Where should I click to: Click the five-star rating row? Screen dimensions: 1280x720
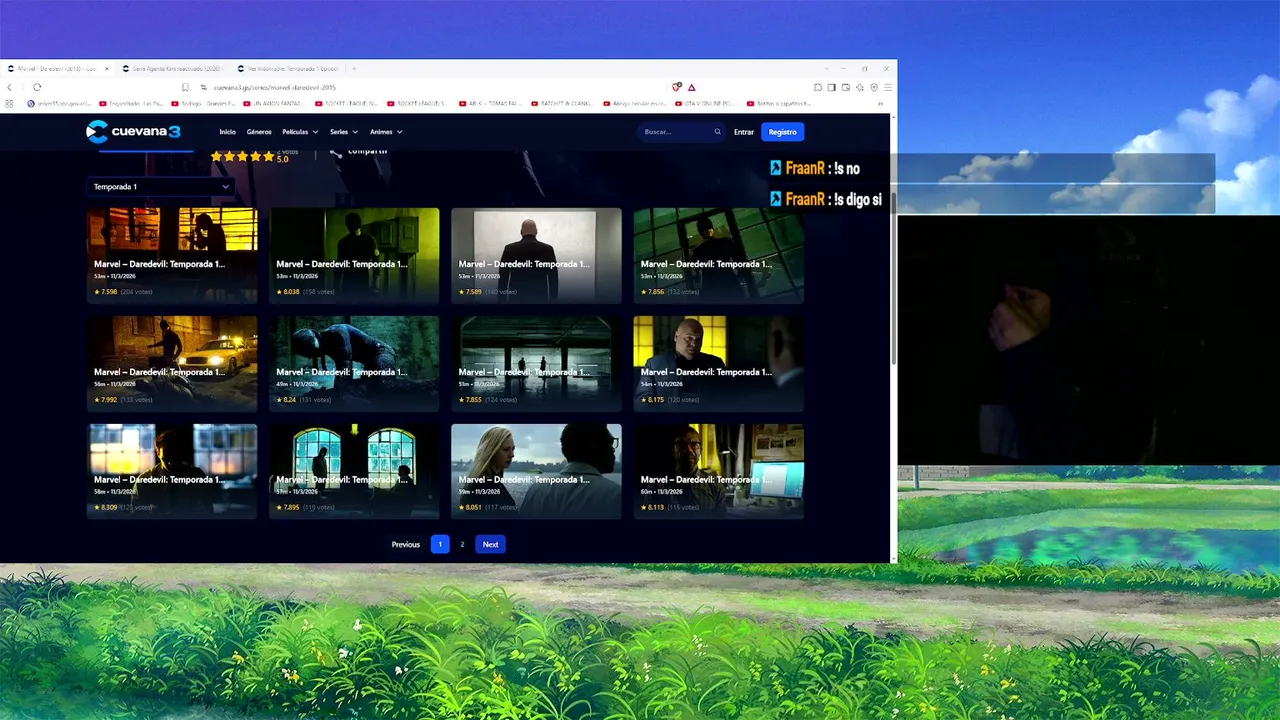coord(242,156)
